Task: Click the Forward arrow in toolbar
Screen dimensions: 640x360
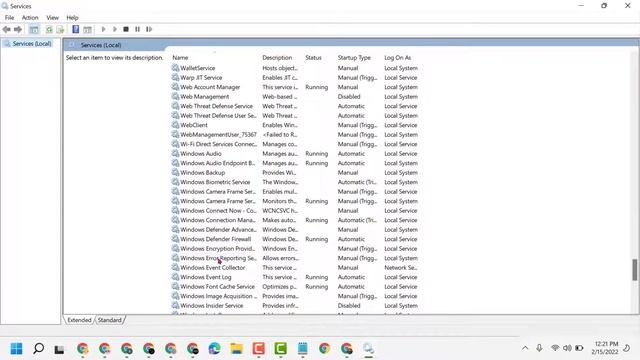Action: [18, 29]
